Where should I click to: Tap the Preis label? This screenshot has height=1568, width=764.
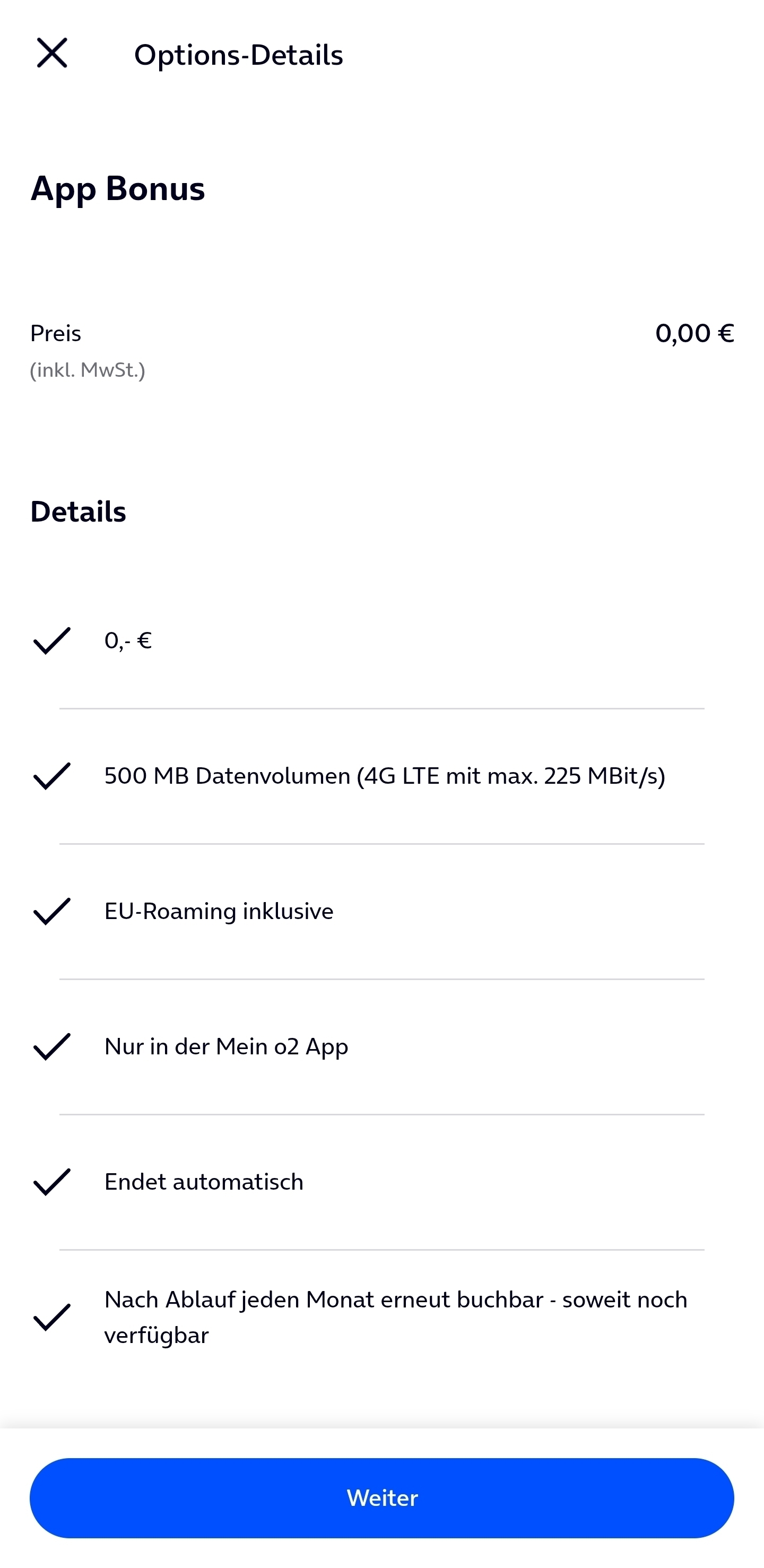[56, 333]
